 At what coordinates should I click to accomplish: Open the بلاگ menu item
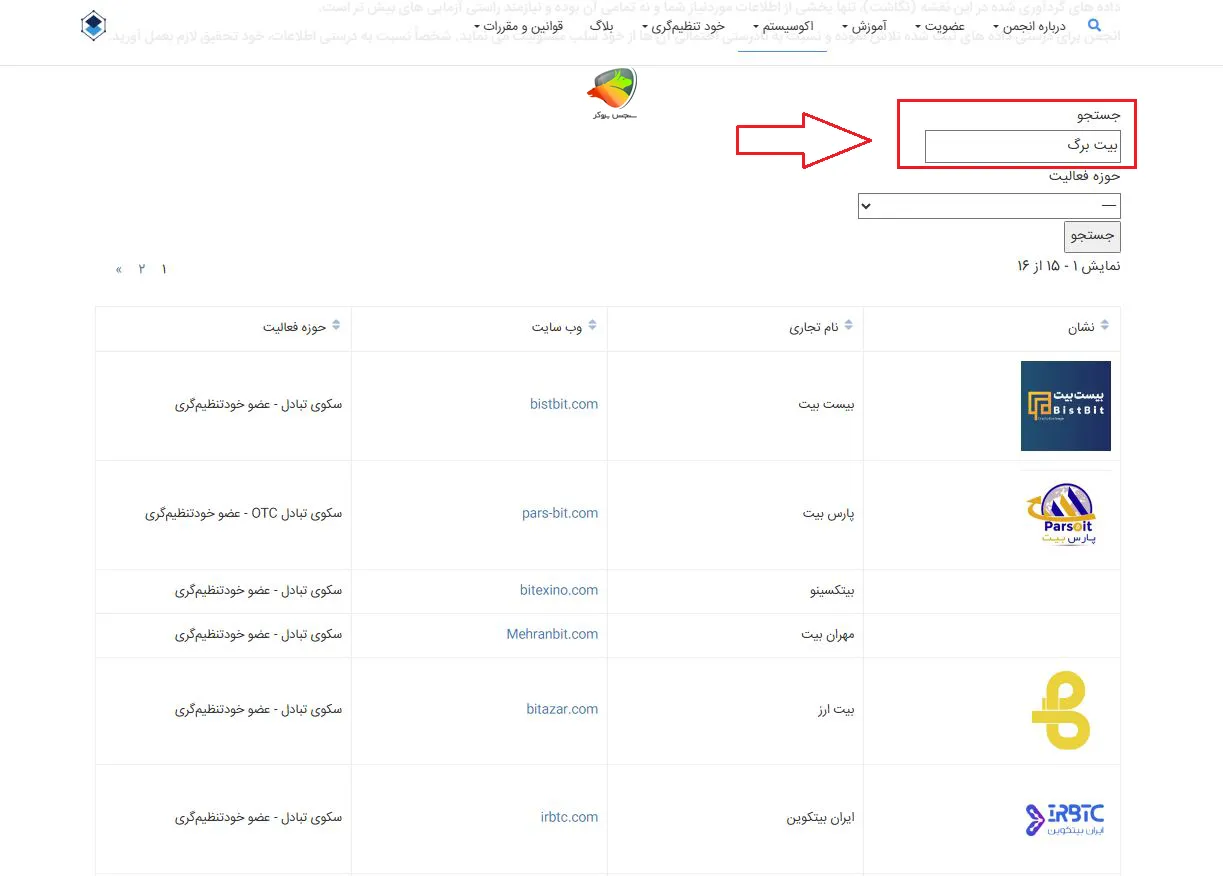(601, 27)
